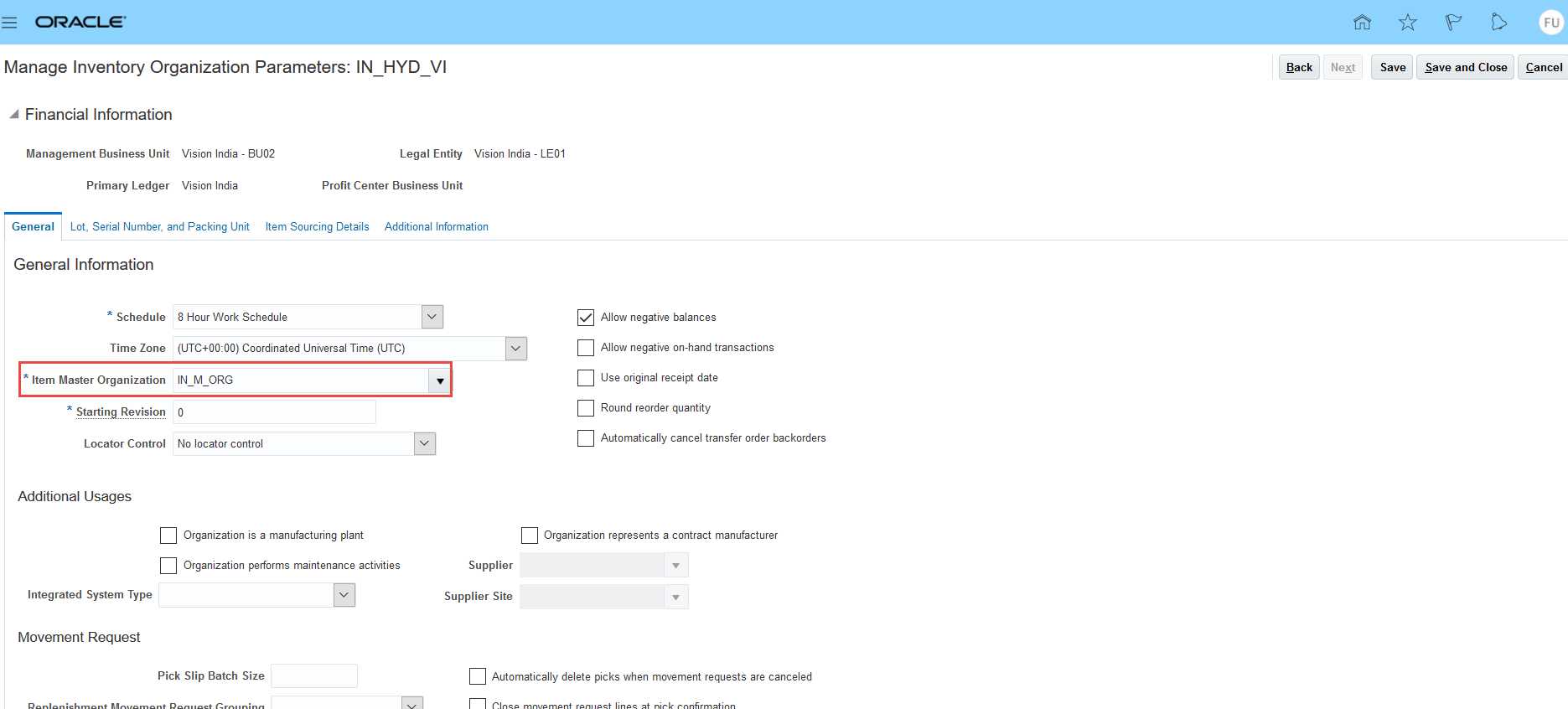
Task: Click the Additional Usages heading
Action: [75, 497]
